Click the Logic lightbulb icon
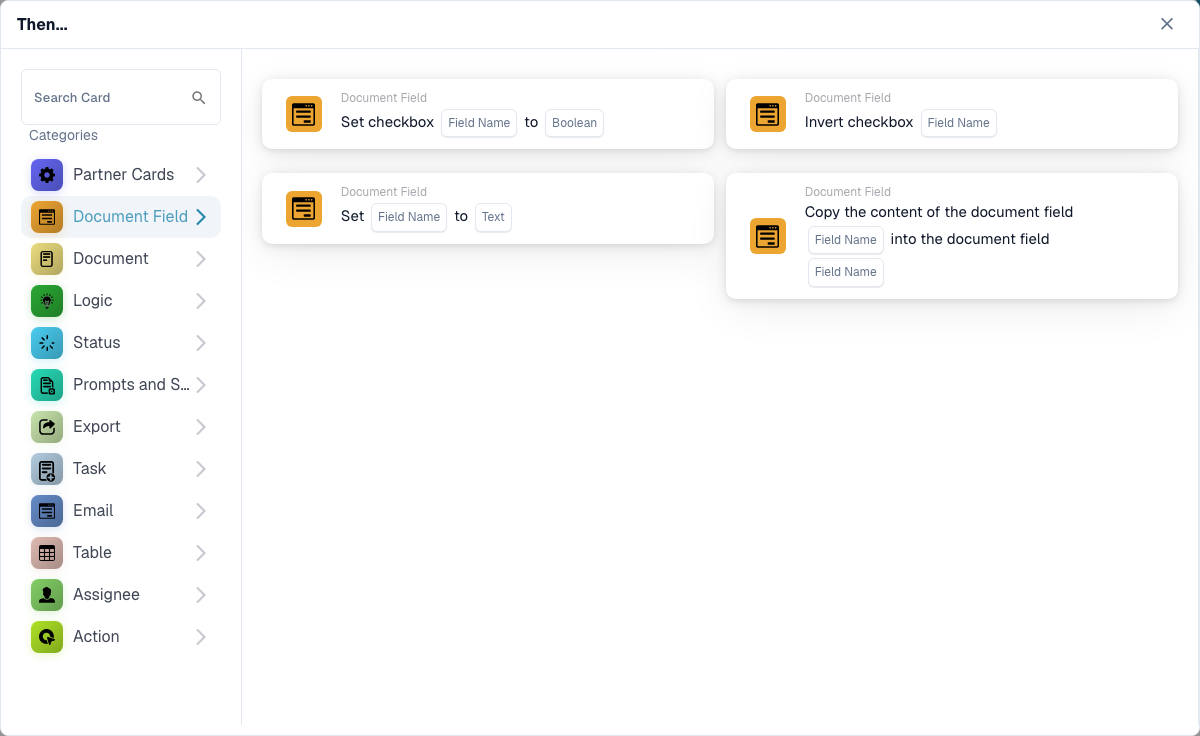Screen dimensions: 1200x736 point(47,301)
